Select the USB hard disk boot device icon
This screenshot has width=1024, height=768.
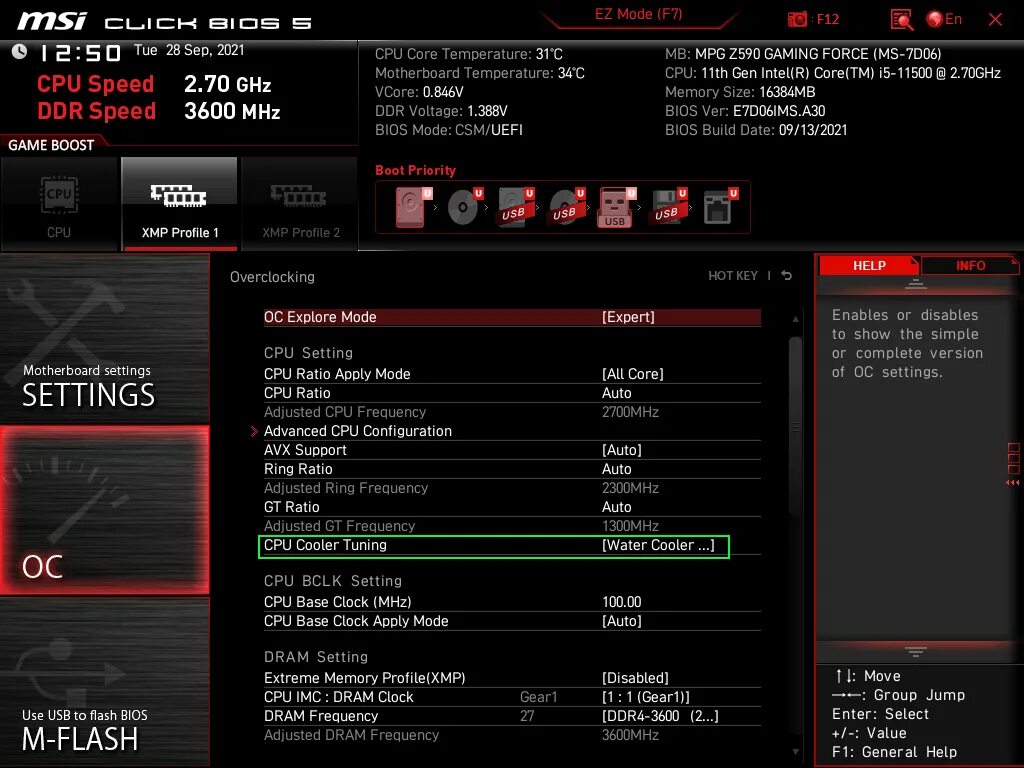(515, 208)
